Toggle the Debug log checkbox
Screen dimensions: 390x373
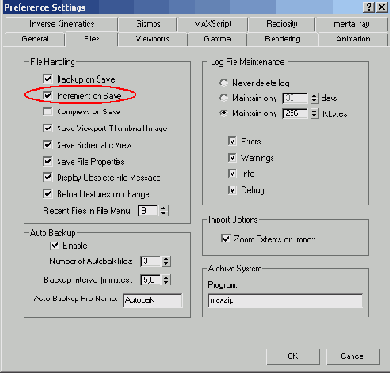click(x=232, y=190)
